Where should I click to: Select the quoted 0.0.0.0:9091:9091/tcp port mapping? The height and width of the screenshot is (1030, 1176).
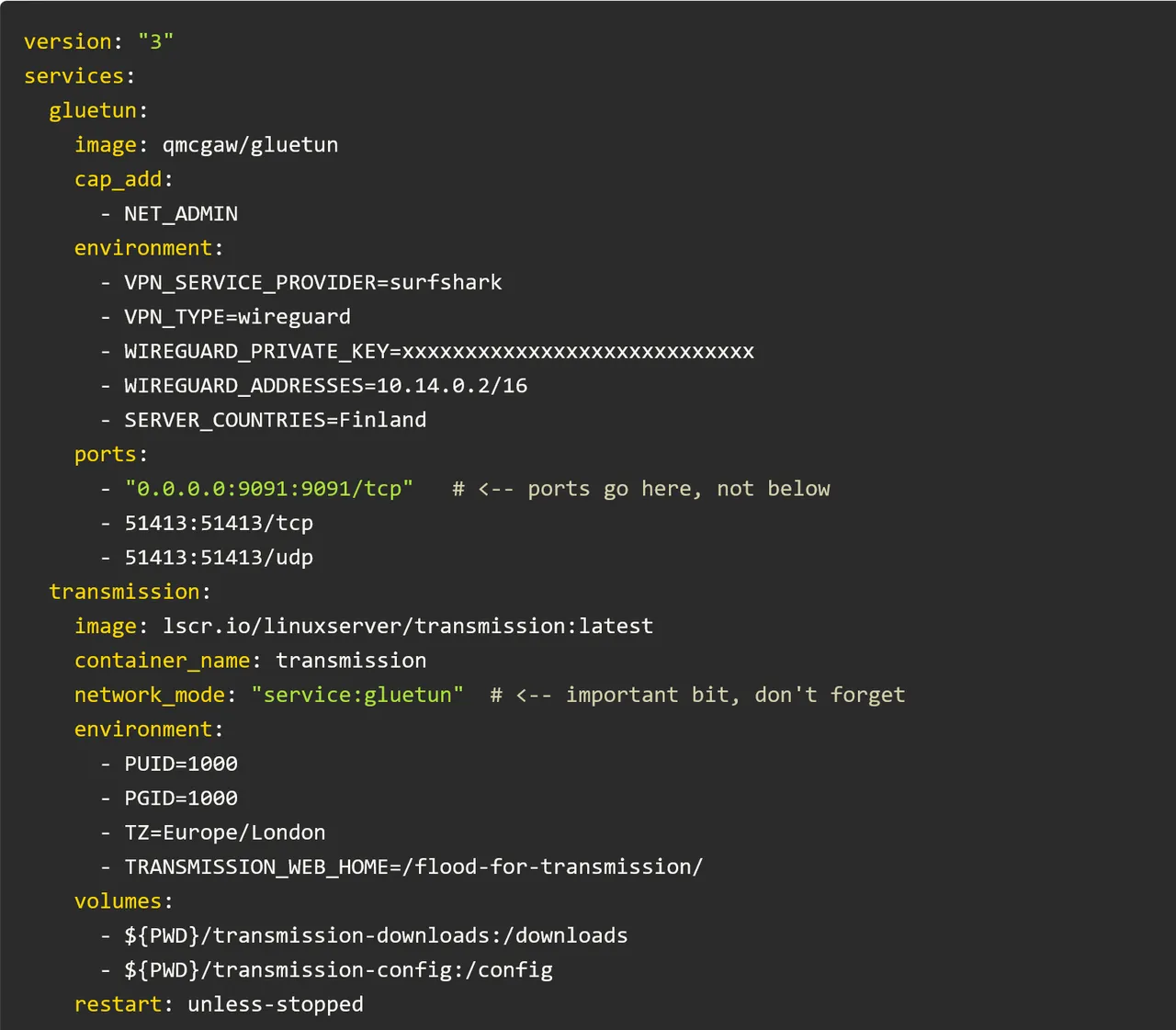269,488
